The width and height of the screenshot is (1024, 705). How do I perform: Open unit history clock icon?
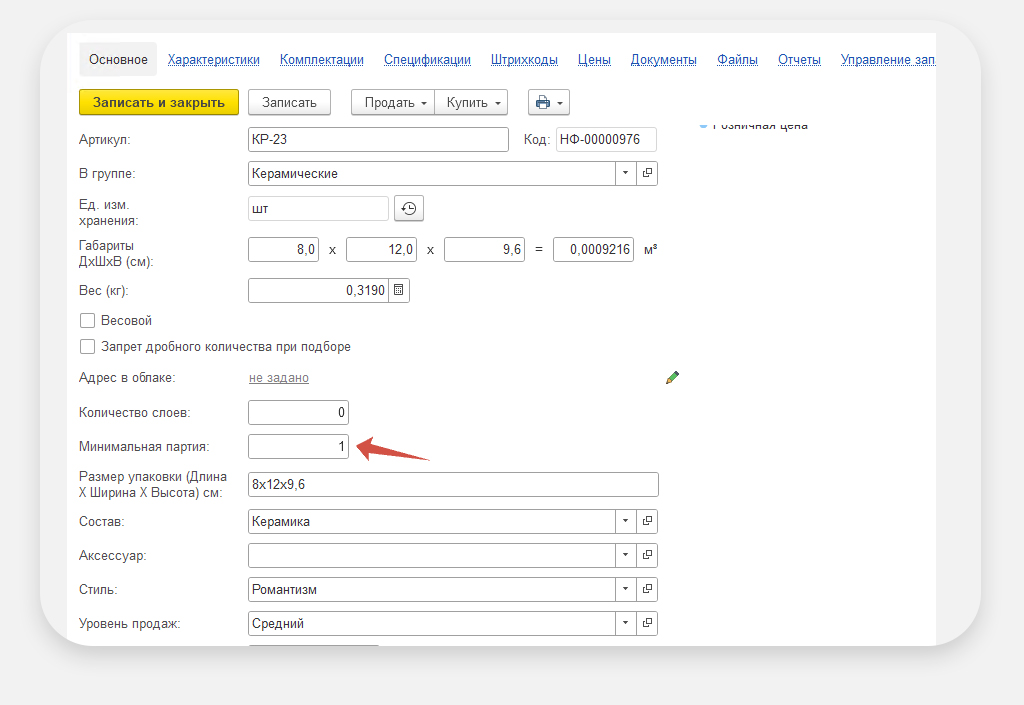coord(409,208)
